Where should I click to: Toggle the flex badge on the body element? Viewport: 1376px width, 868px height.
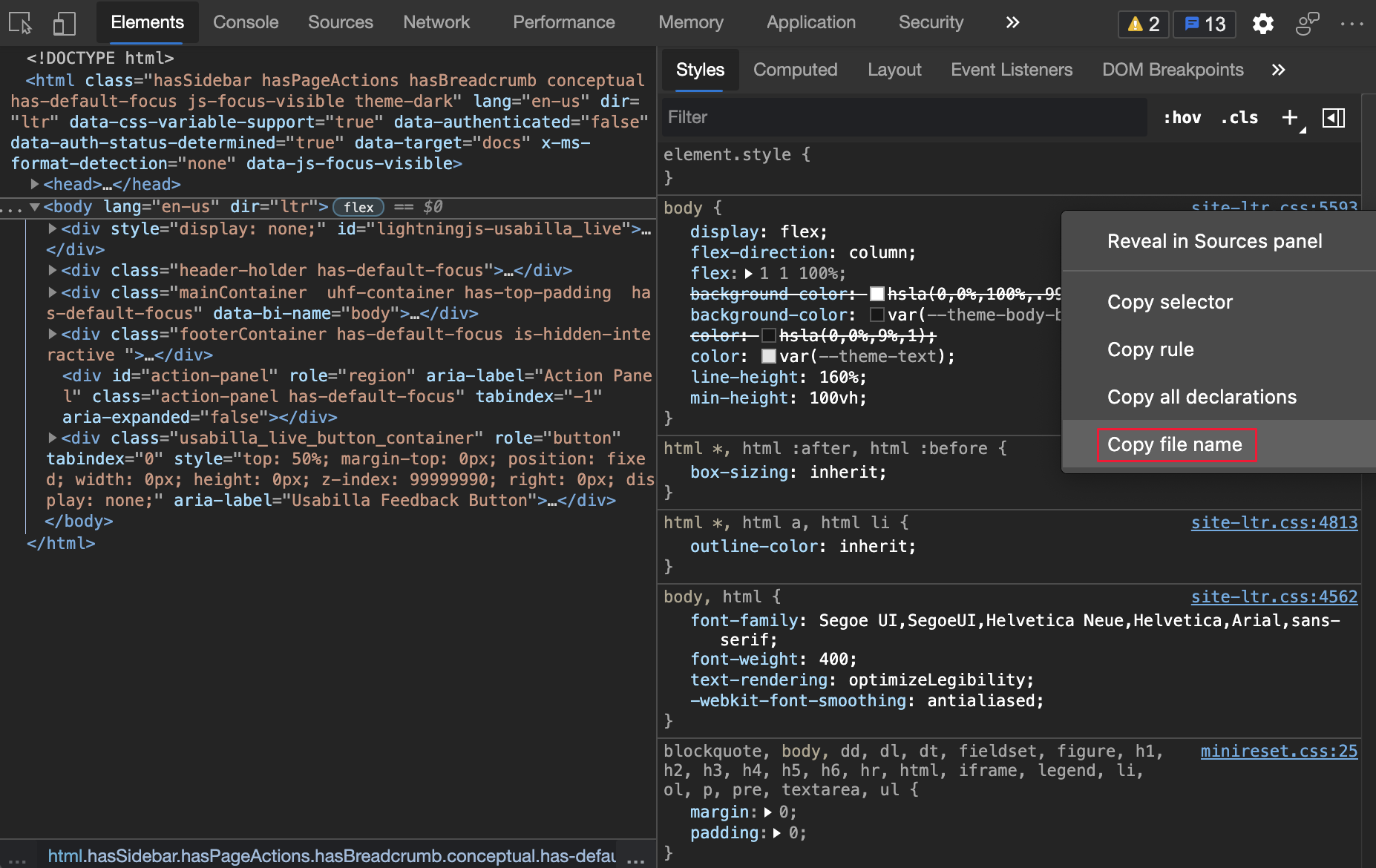click(358, 207)
